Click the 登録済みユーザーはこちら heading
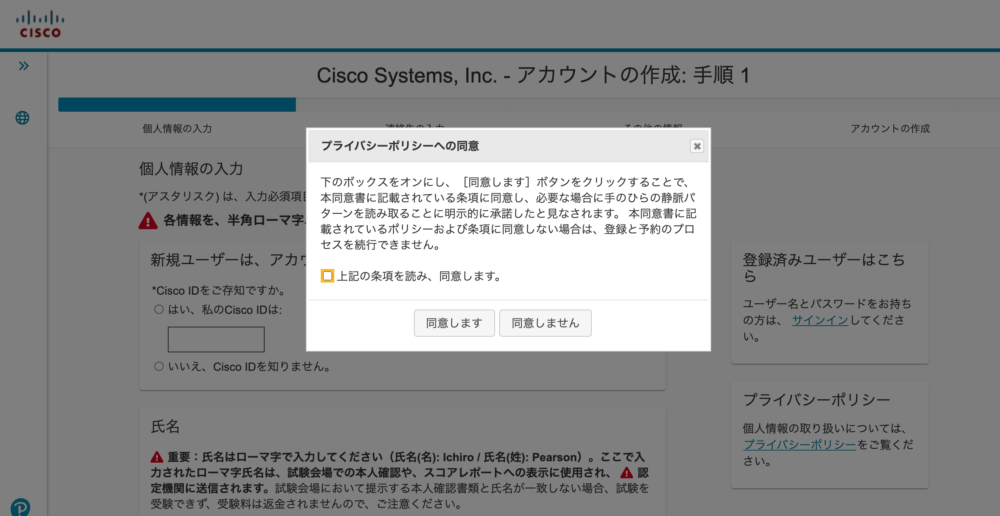1000x516 pixels. coord(824,268)
